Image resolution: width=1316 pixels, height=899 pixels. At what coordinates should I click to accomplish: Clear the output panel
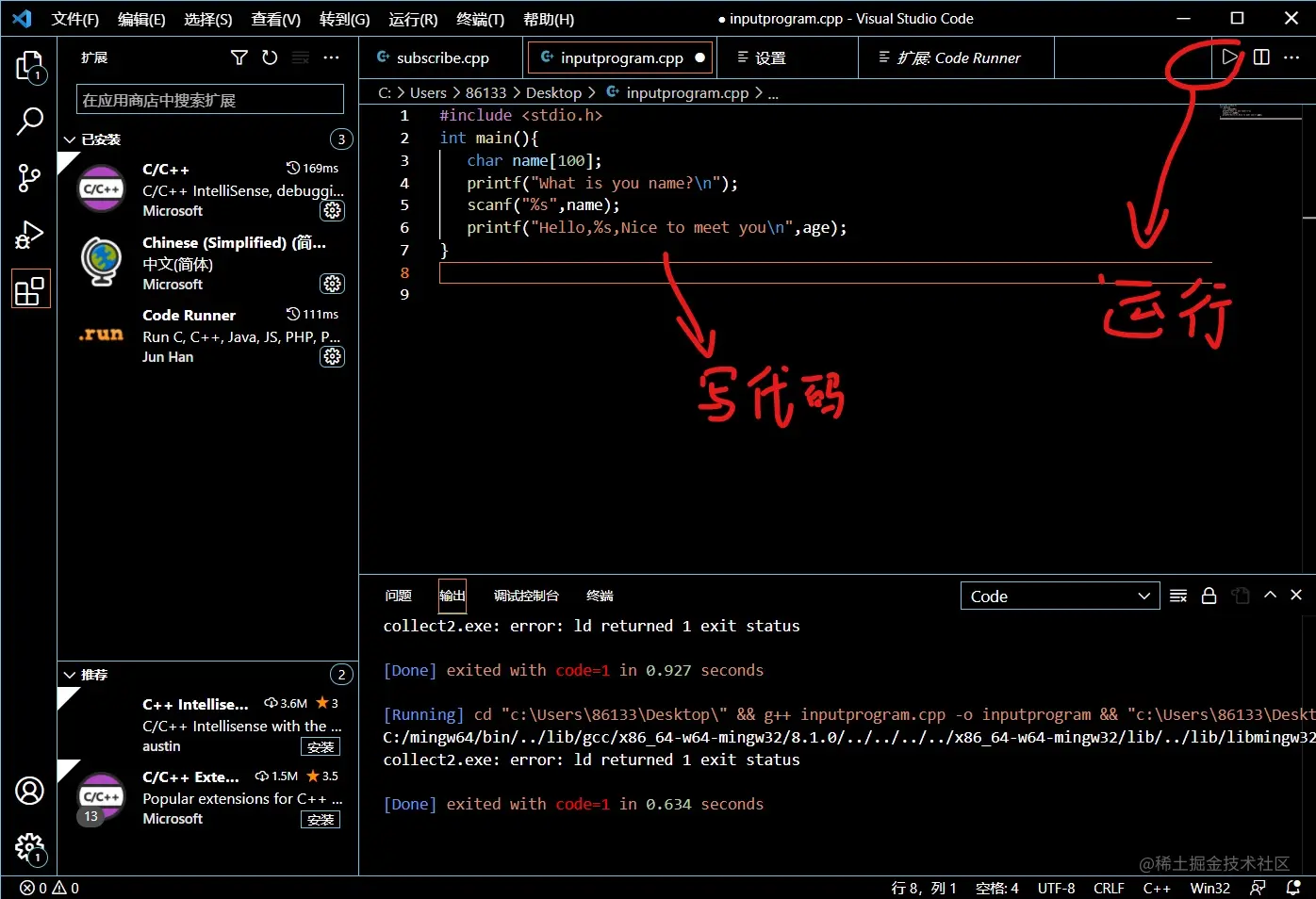1178,596
